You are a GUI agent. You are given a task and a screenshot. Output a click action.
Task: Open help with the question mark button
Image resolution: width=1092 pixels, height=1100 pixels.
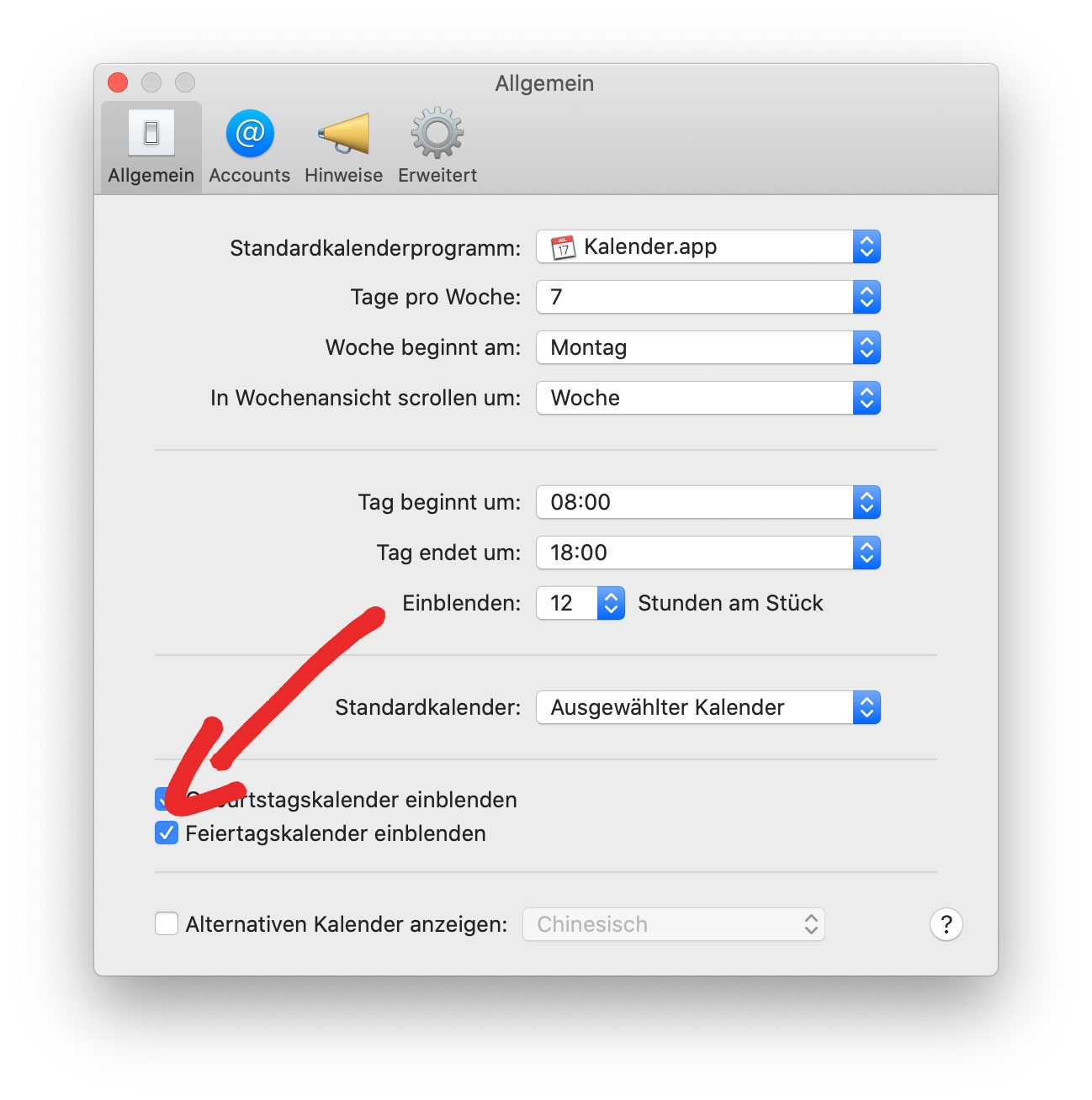coord(946,924)
